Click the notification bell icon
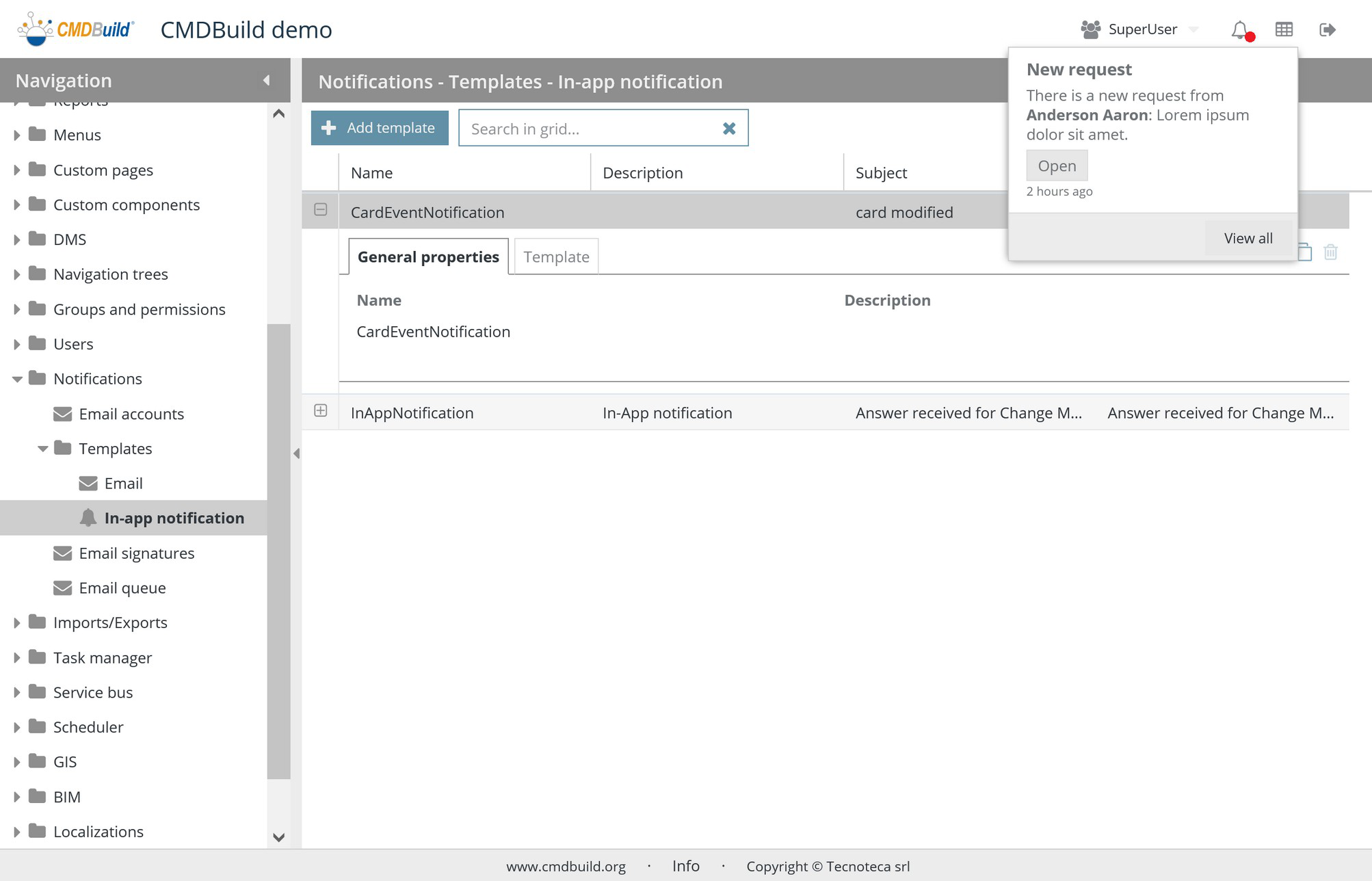 pos(1241,29)
